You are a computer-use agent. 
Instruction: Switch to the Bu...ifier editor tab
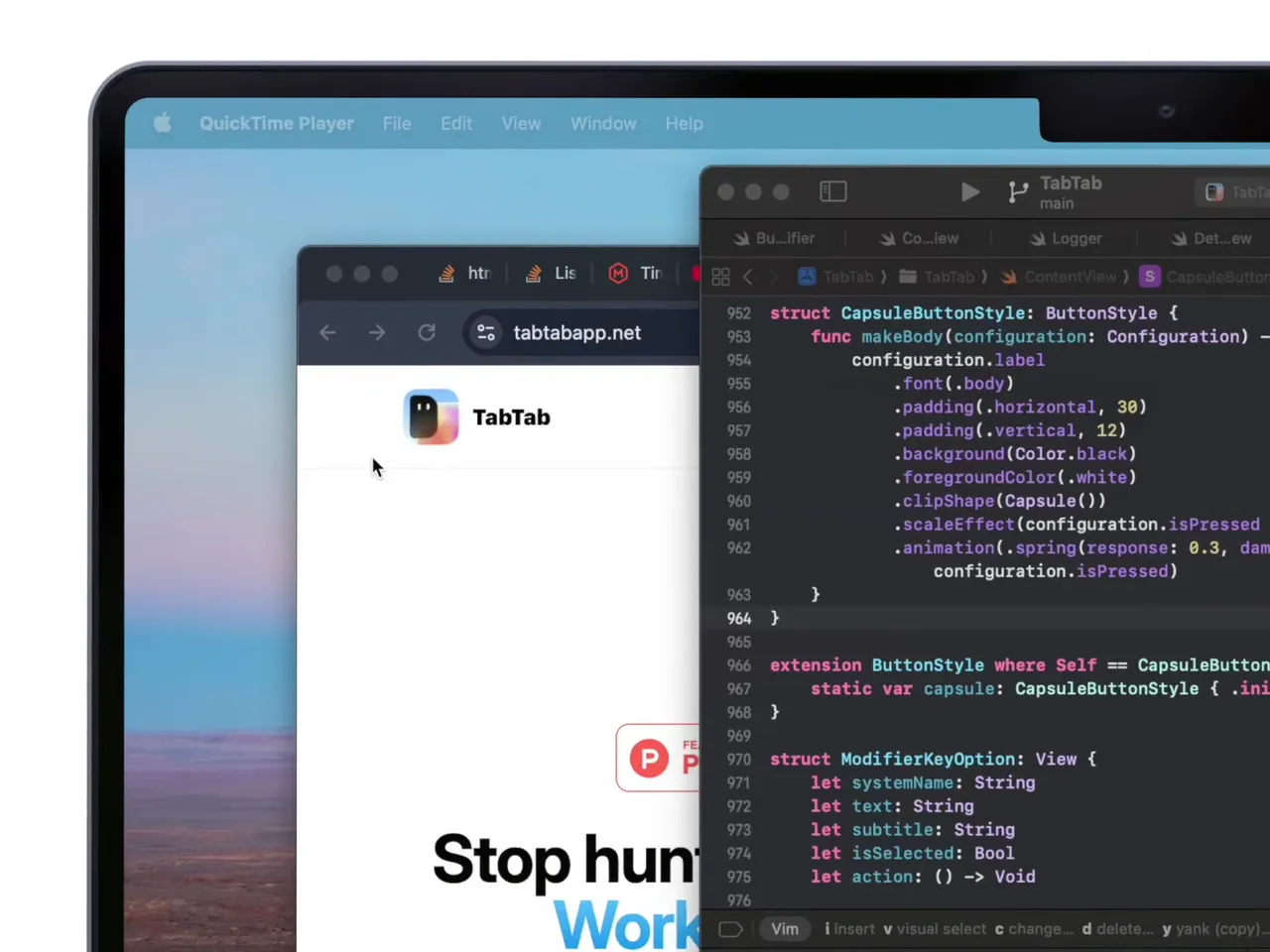[x=774, y=238]
